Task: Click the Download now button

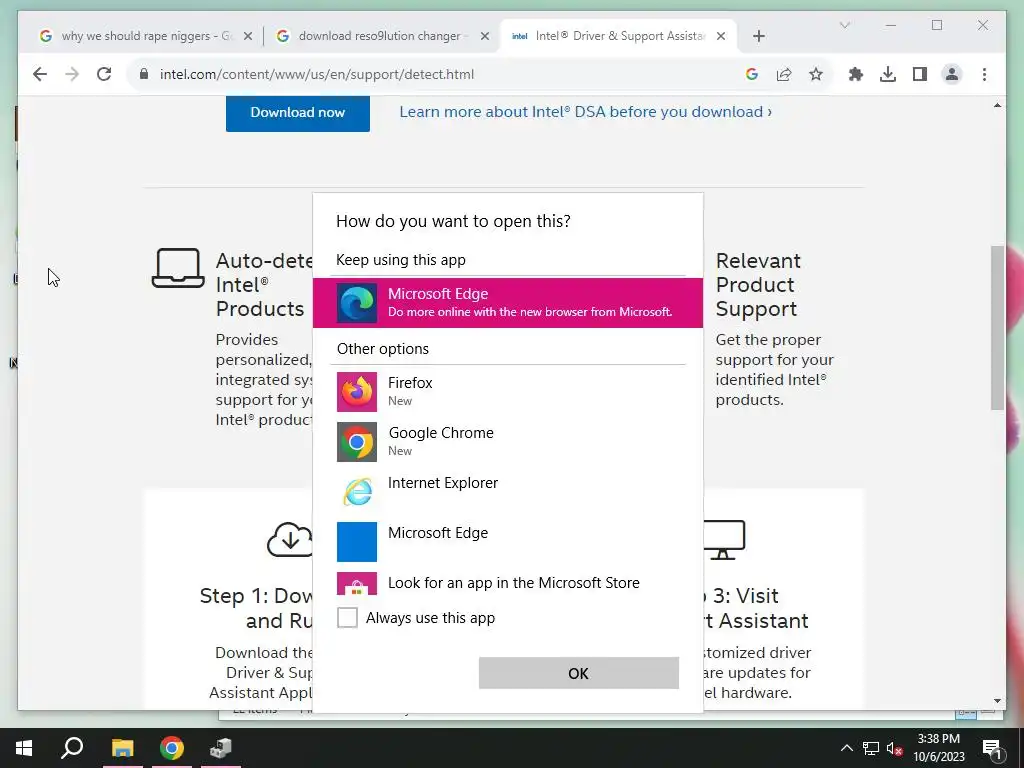Action: pyautogui.click(x=298, y=112)
